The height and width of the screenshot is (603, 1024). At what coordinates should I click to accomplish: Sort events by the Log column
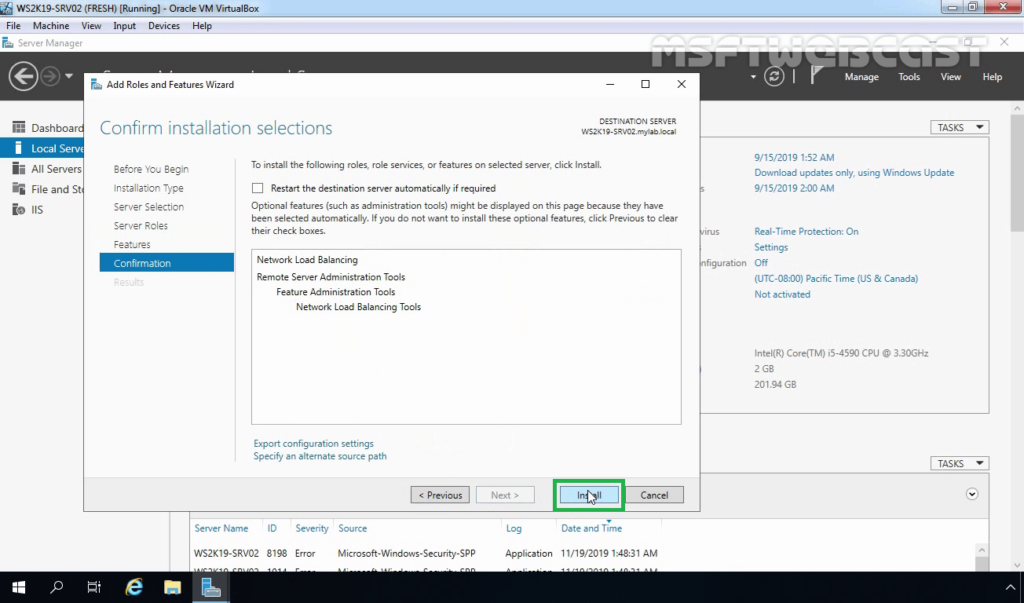coord(514,528)
